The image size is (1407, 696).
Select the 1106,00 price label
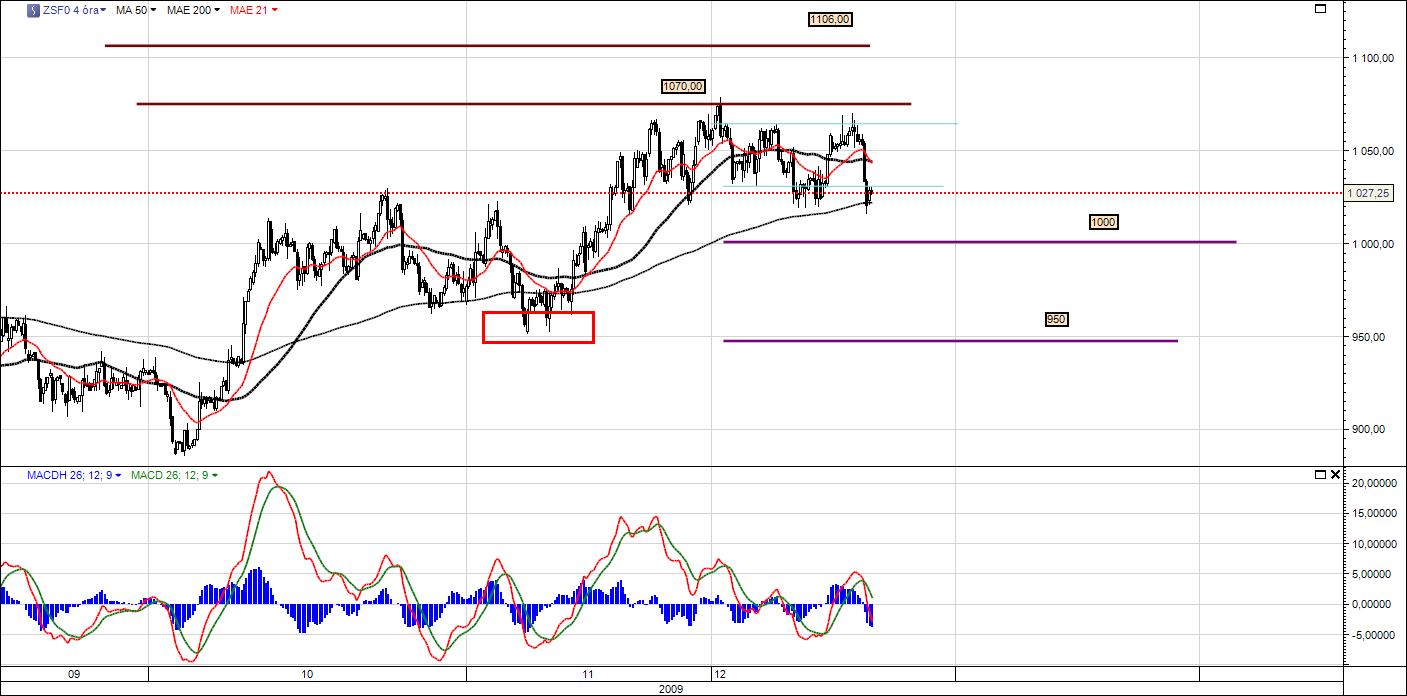click(x=831, y=19)
